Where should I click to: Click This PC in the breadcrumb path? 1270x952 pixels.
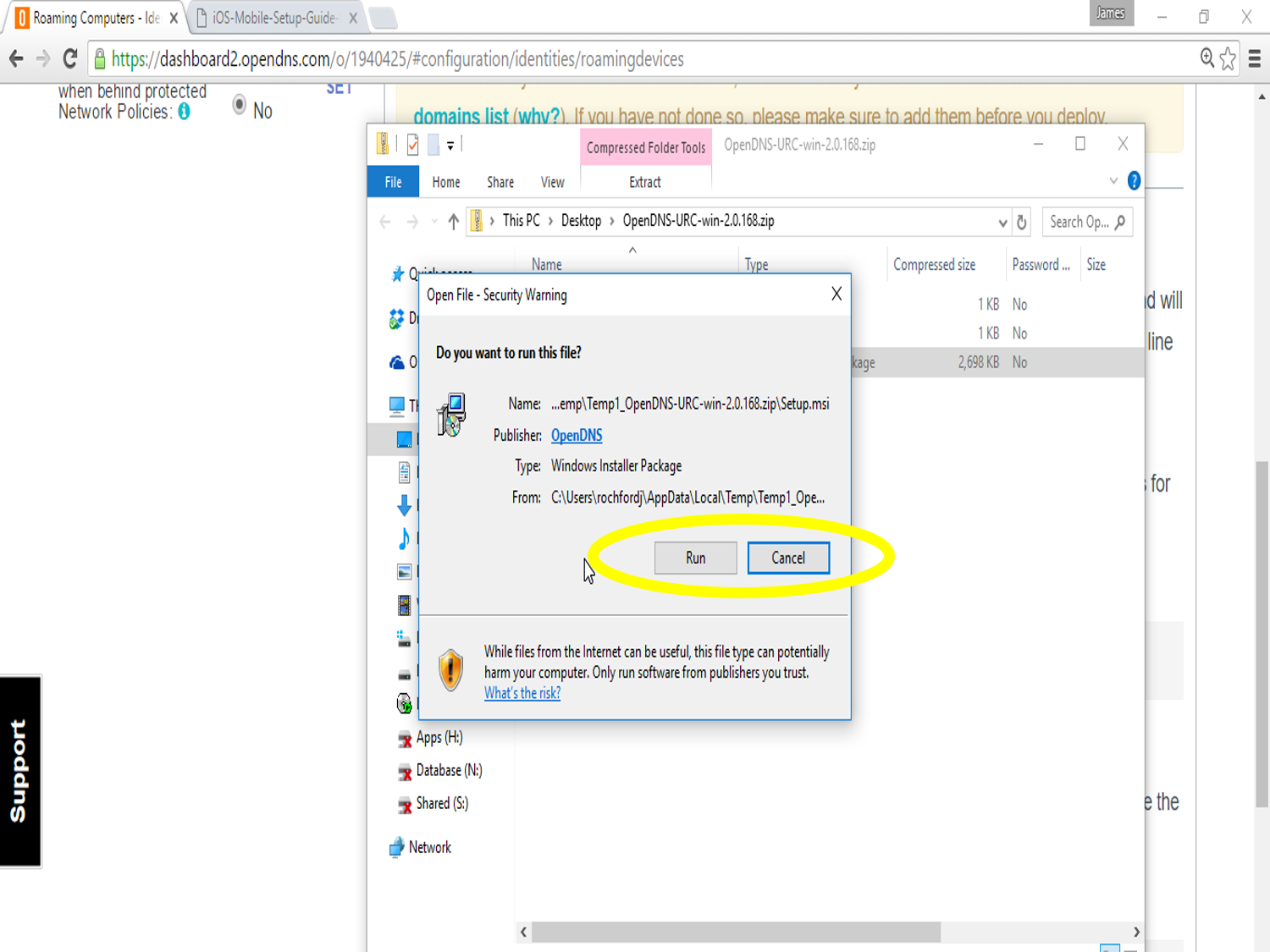(521, 221)
